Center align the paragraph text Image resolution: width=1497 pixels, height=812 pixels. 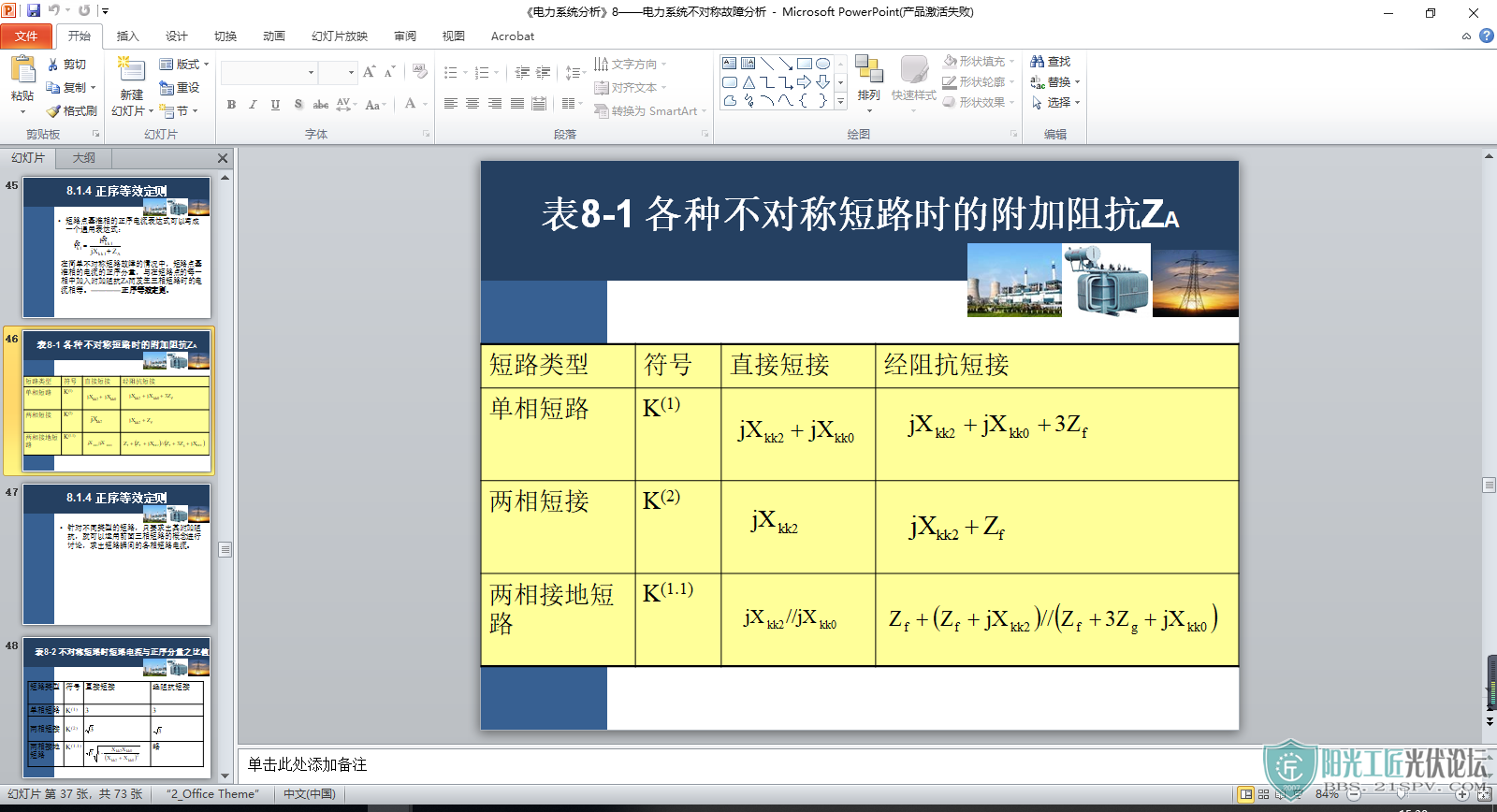click(472, 104)
